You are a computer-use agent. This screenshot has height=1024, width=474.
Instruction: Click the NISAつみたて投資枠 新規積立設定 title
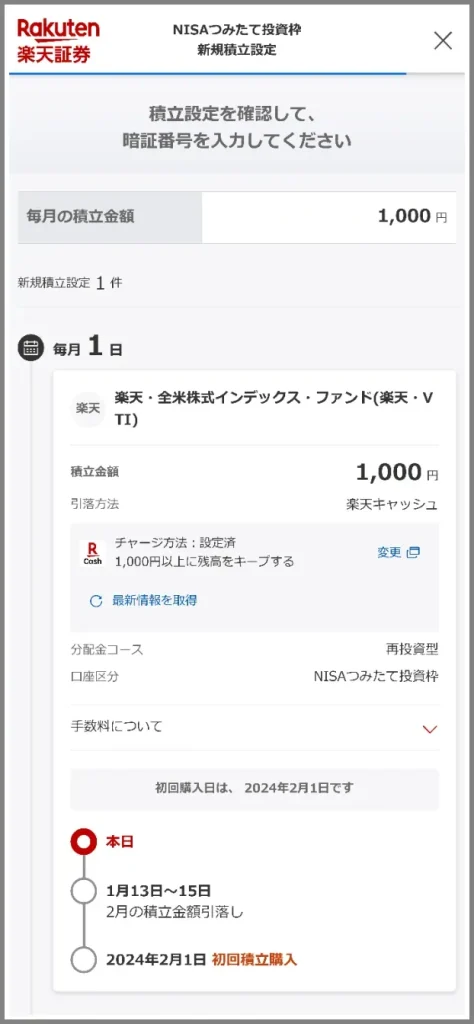[x=237, y=40]
